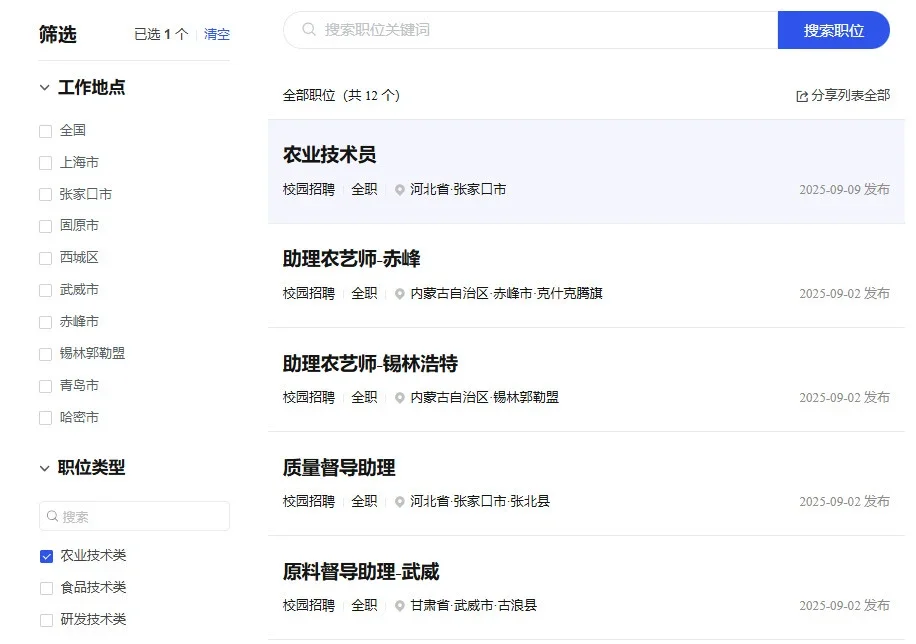Viewport: 916px width, 644px height.
Task: Check the 武威市 checkbox
Action: [x=46, y=290]
